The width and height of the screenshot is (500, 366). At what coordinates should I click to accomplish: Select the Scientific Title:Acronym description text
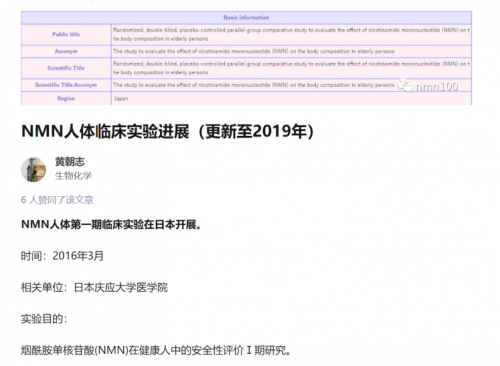254,85
